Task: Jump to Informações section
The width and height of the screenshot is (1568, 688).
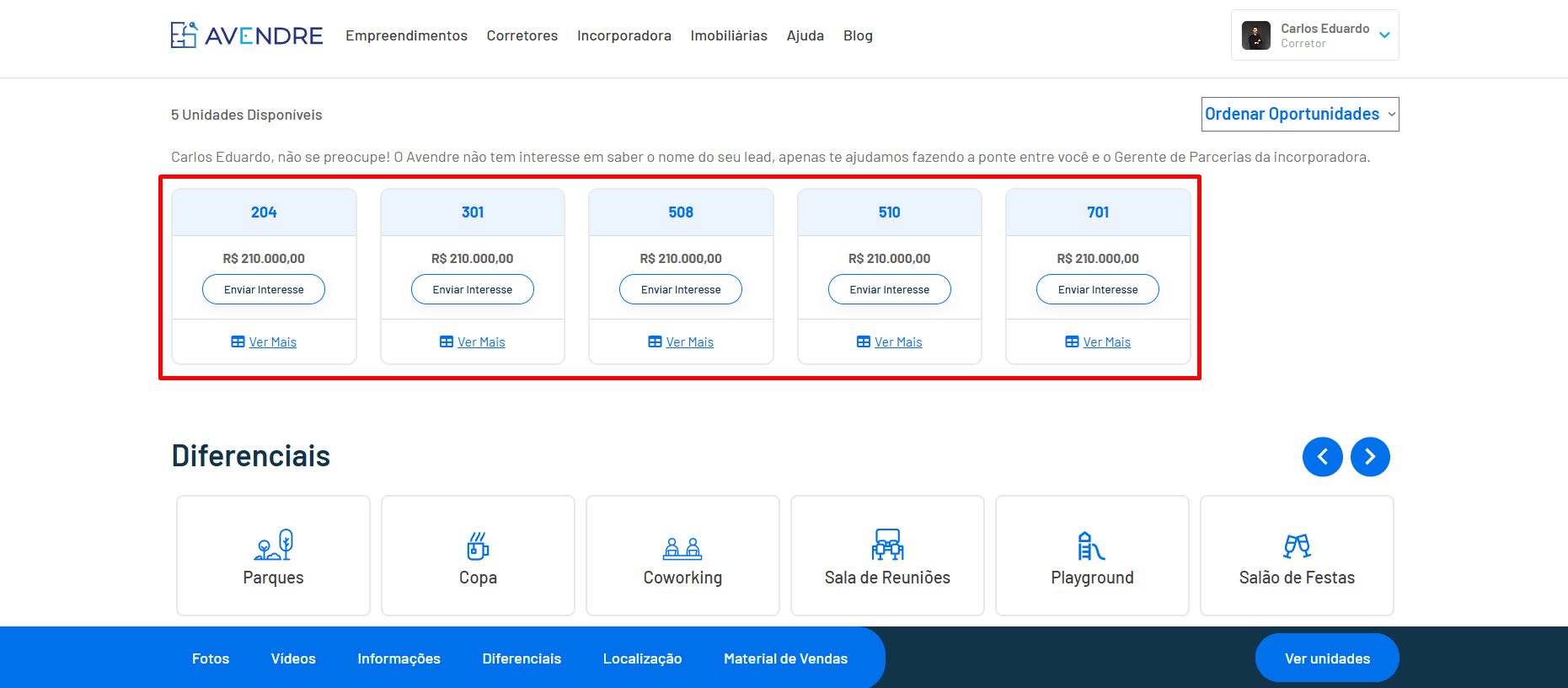Action: click(399, 658)
